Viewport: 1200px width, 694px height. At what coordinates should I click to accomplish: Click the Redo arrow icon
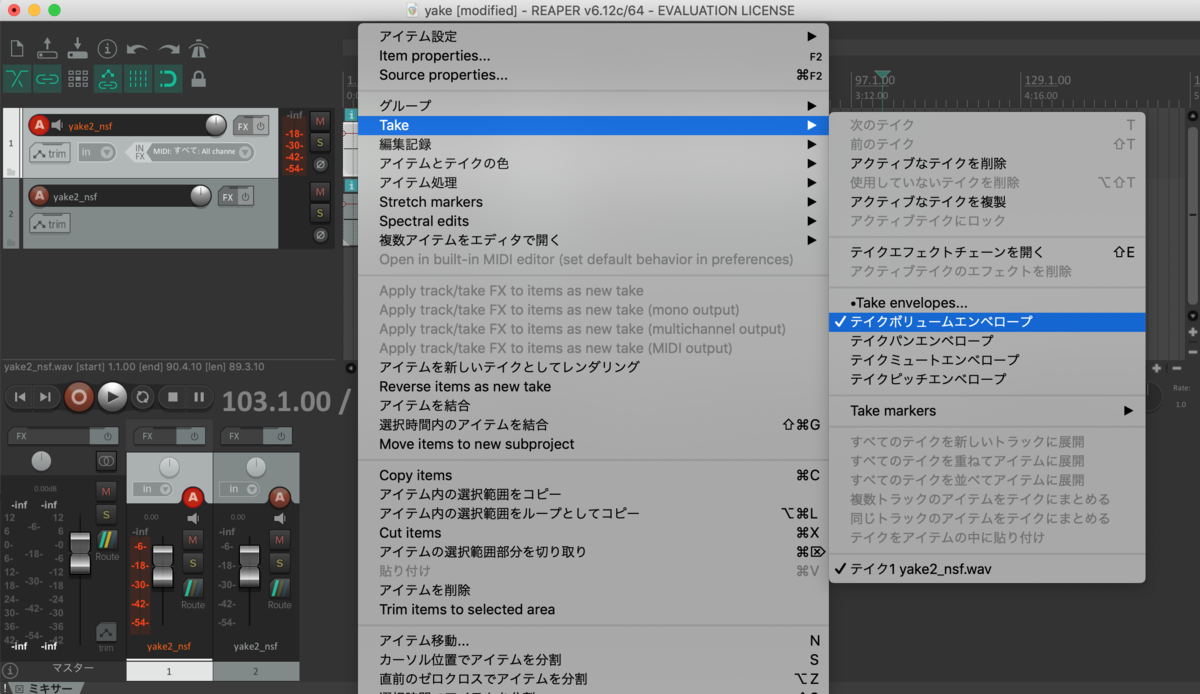click(x=168, y=48)
